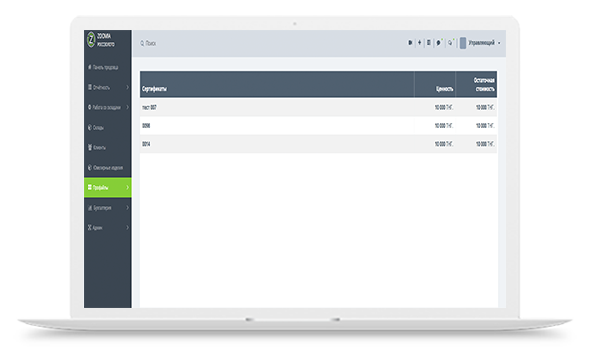Click the list document icon in top toolbar

pyautogui.click(x=429, y=43)
